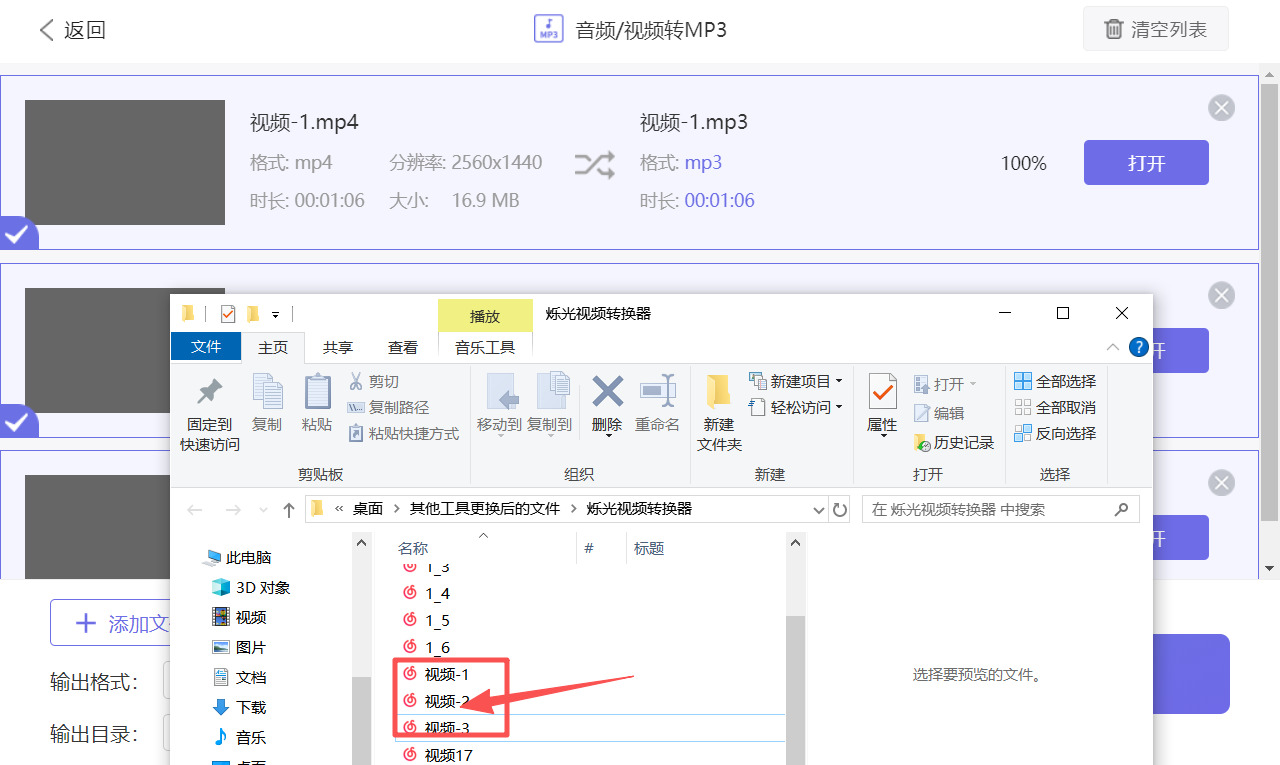Remove the second video item via X
This screenshot has width=1280, height=765.
(1221, 295)
